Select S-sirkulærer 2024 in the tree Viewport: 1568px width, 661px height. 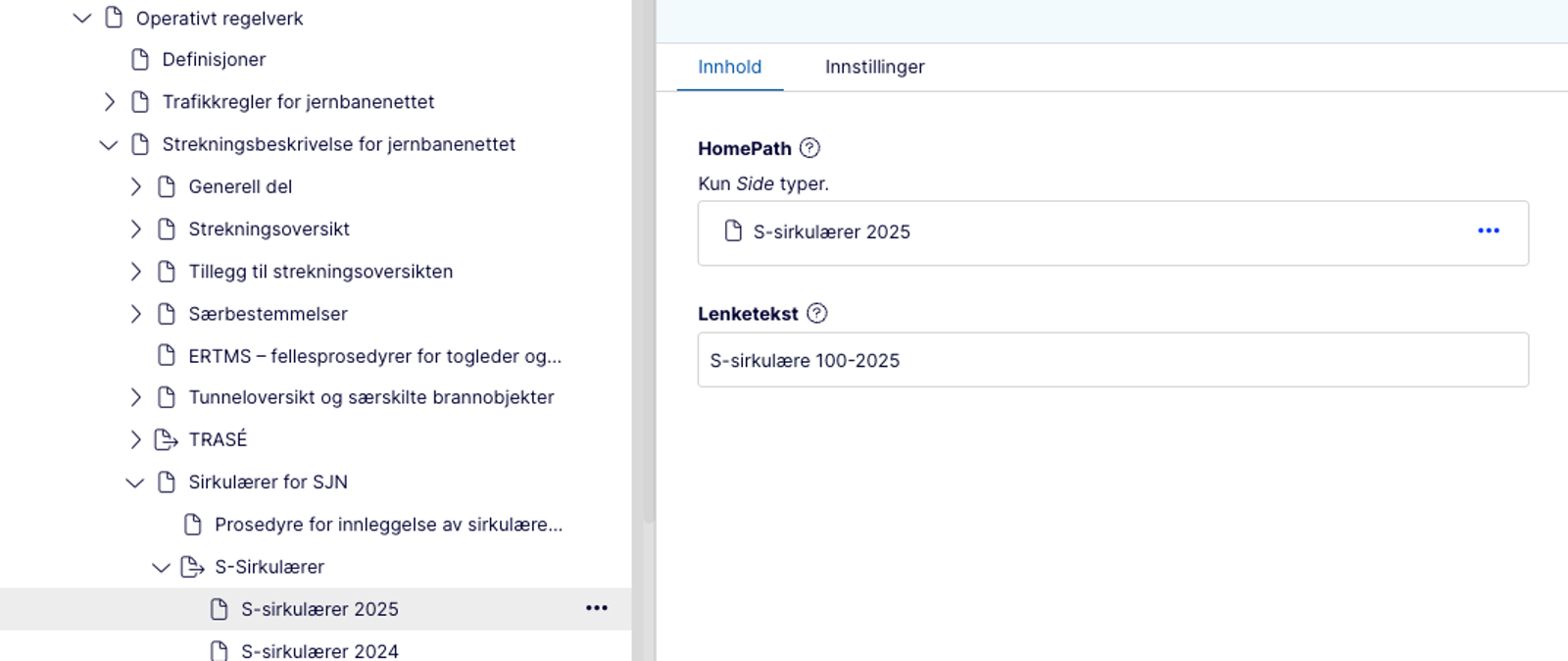tap(319, 650)
